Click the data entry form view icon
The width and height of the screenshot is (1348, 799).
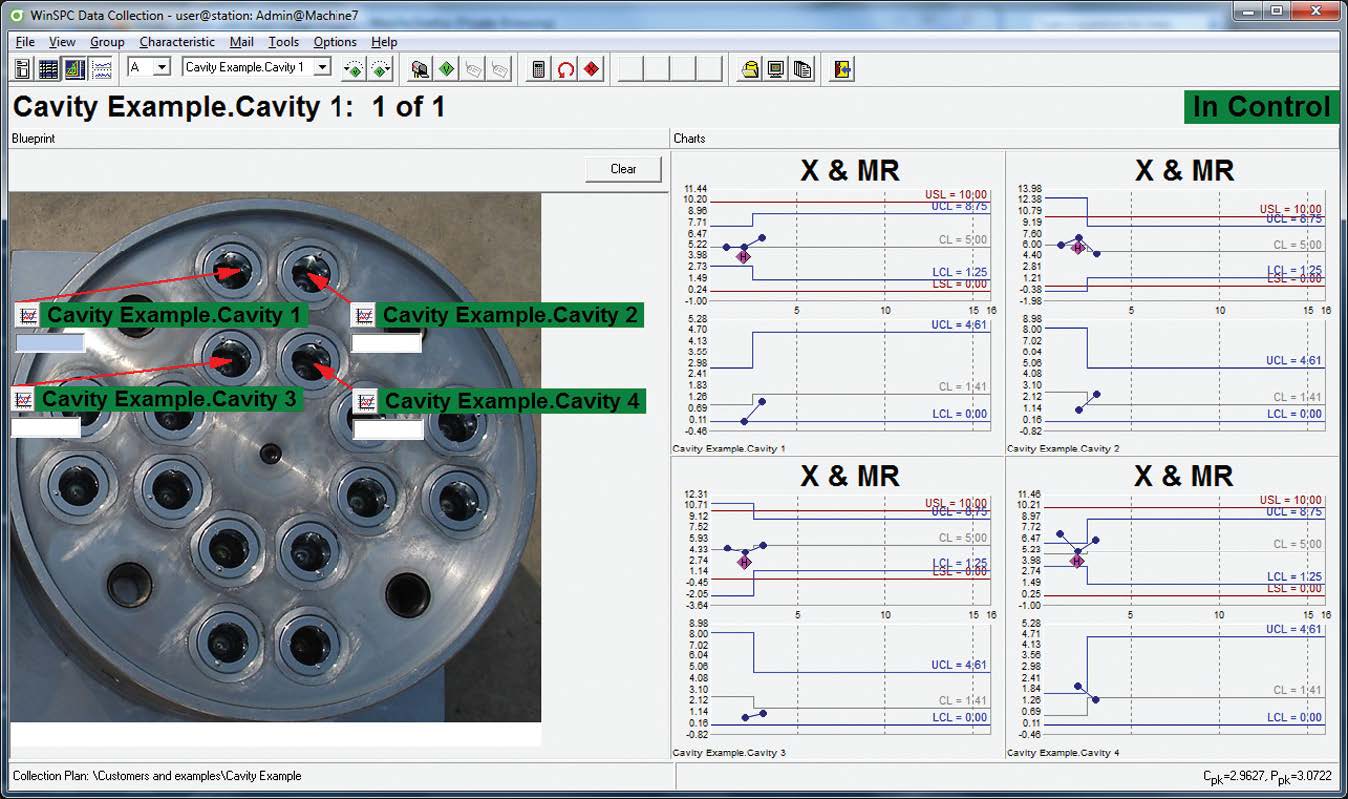(22, 69)
